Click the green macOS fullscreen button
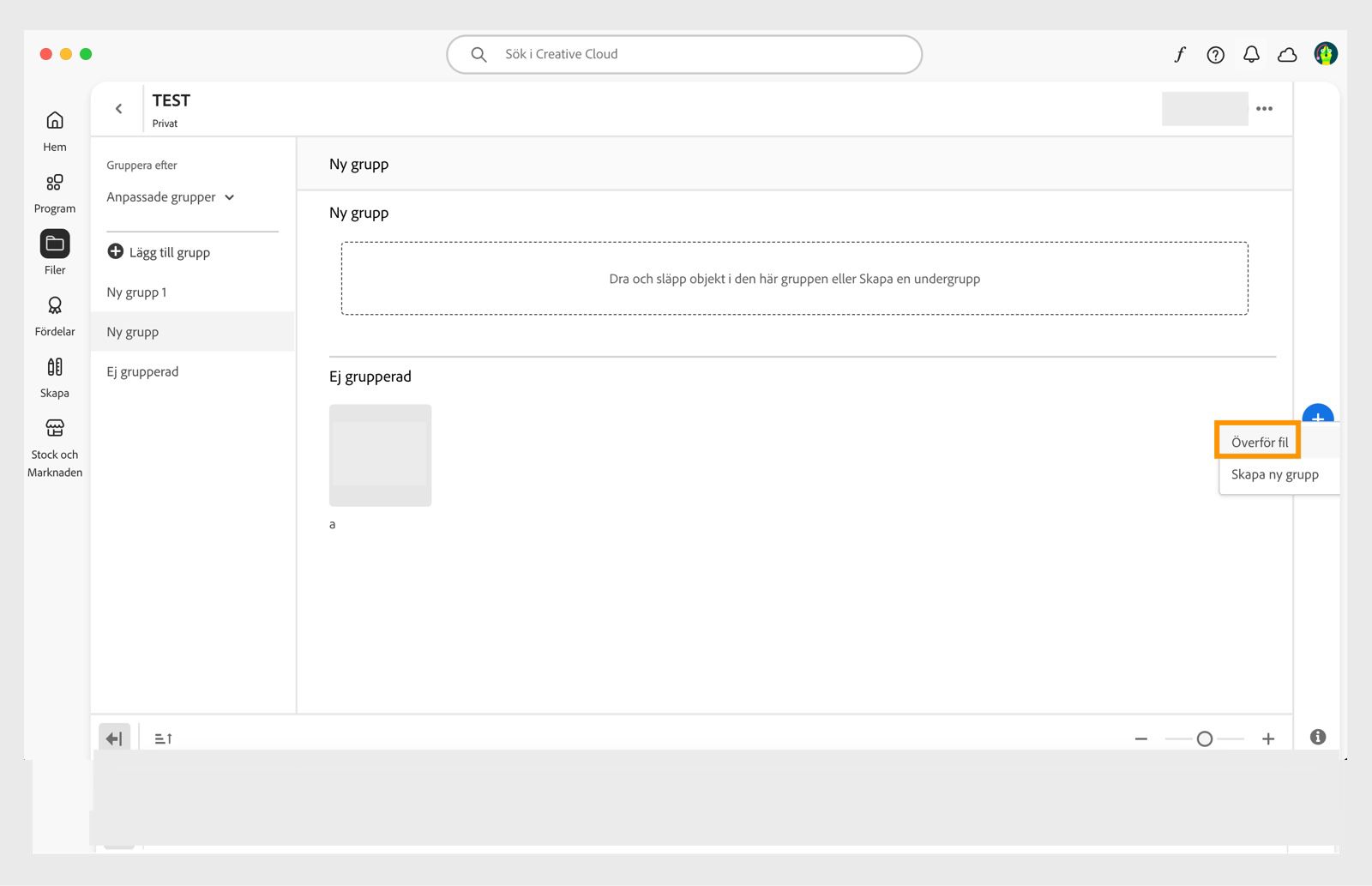The image size is (1372, 886). coord(86,54)
